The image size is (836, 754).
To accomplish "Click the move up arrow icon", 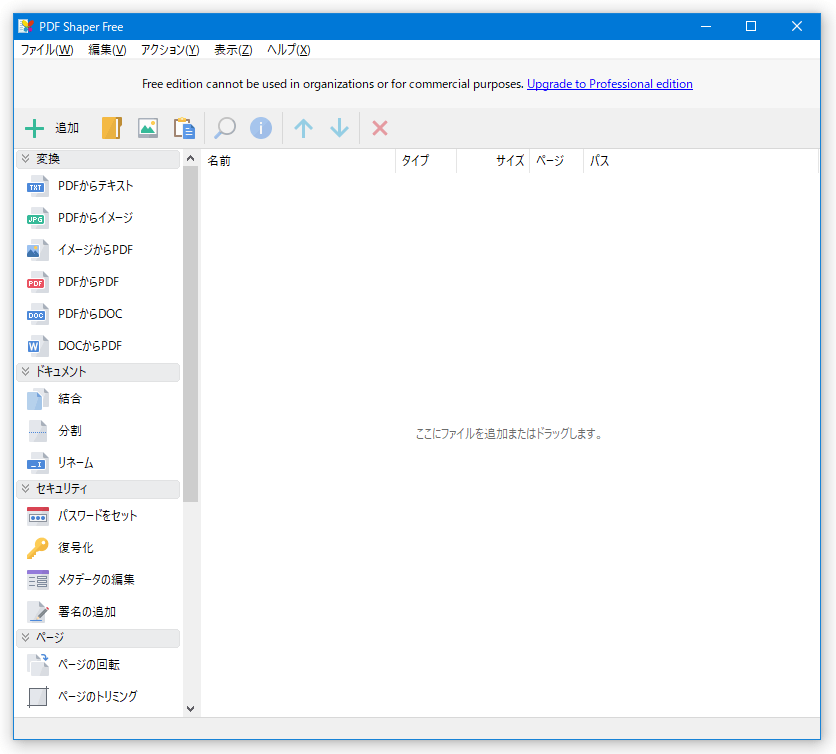I will pyautogui.click(x=303, y=128).
